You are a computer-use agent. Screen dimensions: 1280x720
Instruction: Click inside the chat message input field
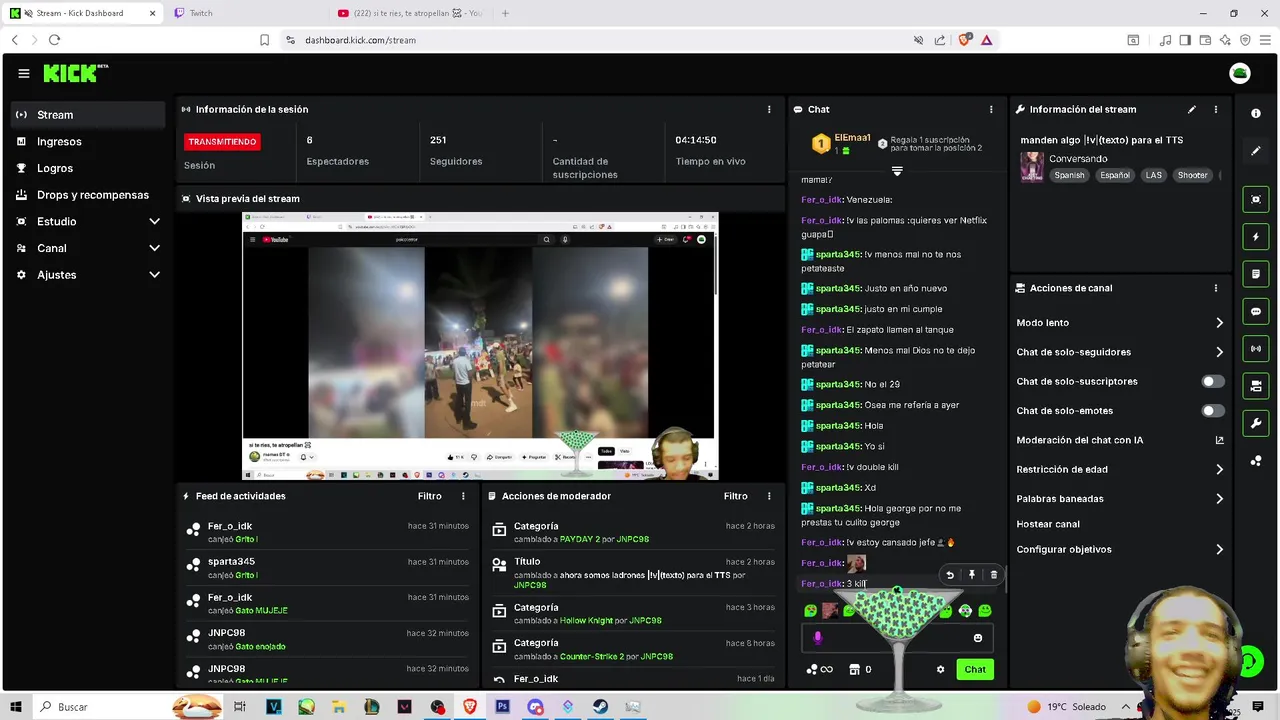[897, 638]
